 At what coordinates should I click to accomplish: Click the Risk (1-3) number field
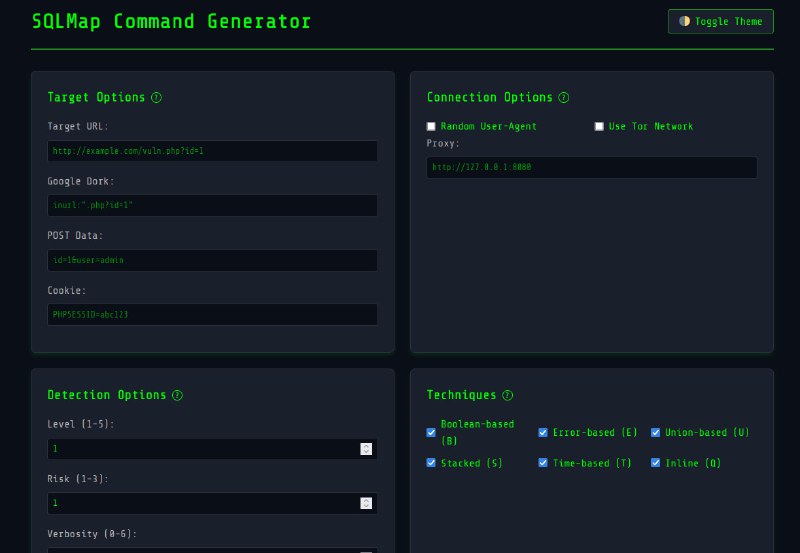click(212, 504)
